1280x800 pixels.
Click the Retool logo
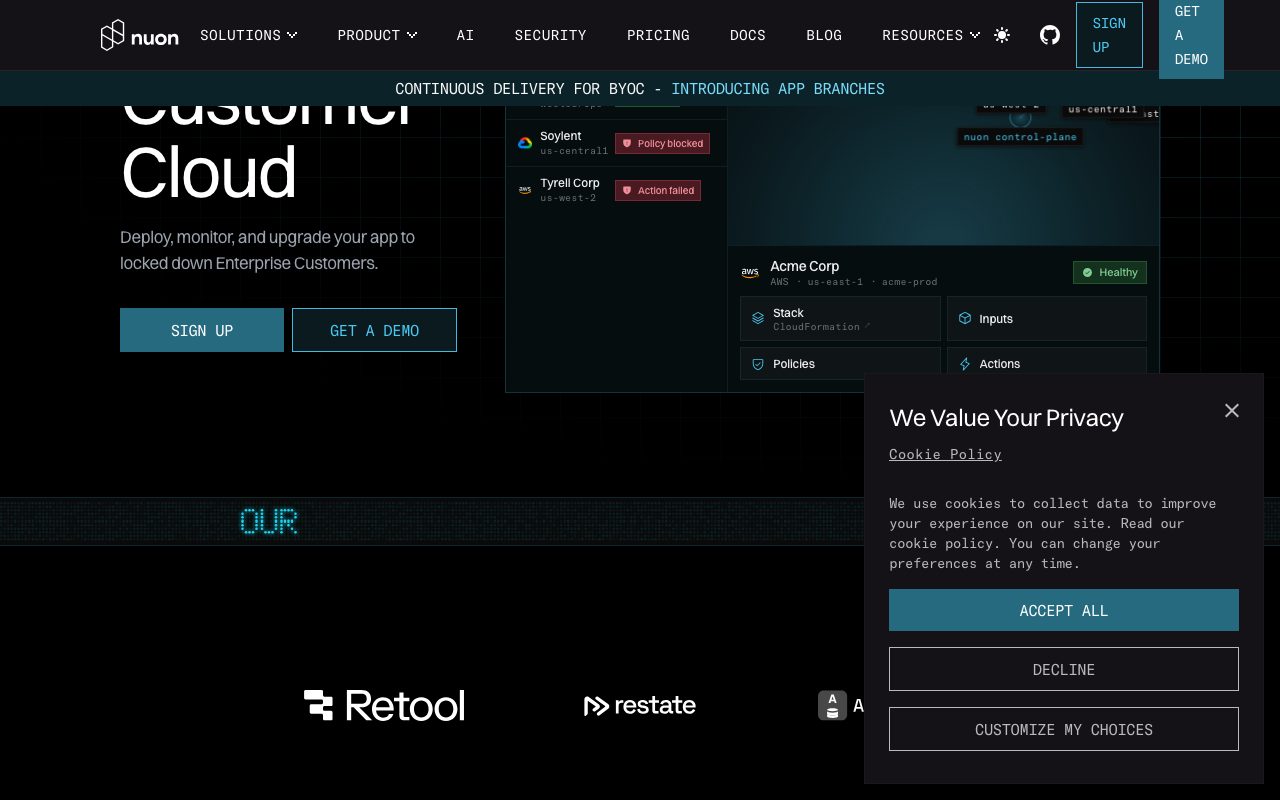click(384, 705)
